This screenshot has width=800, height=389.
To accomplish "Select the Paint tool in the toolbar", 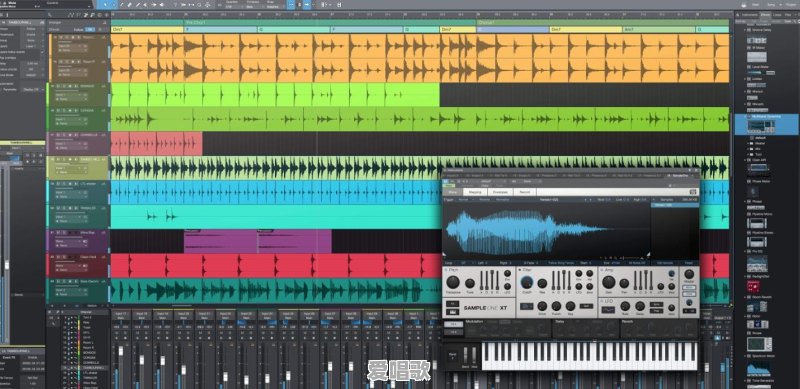I will coord(138,5).
